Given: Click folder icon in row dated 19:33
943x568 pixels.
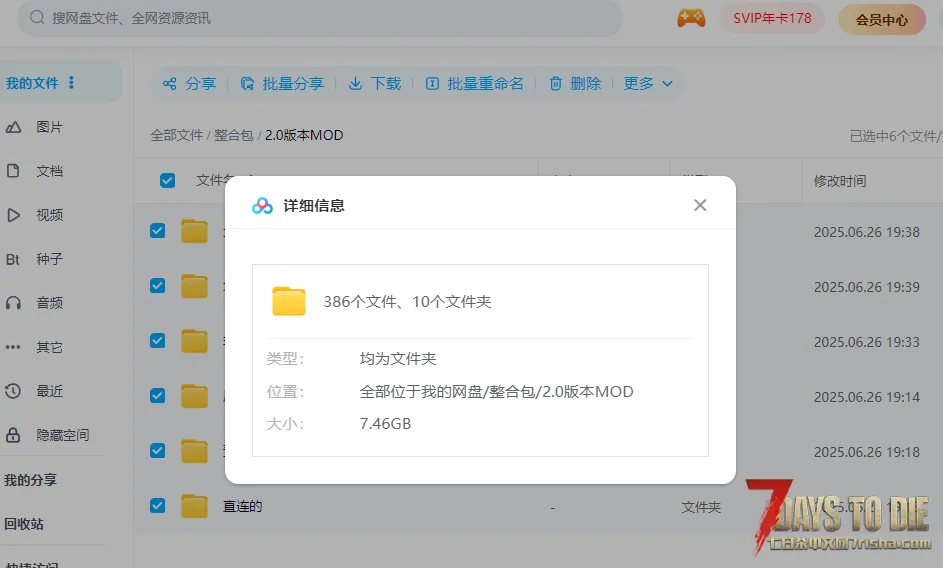Looking at the screenshot, I should tap(194, 341).
